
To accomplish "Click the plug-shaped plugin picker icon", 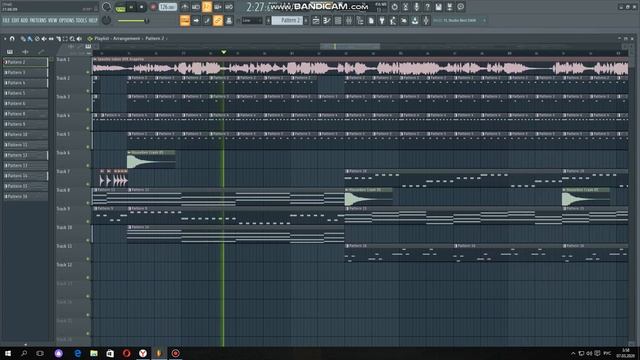I will click(x=382, y=20).
